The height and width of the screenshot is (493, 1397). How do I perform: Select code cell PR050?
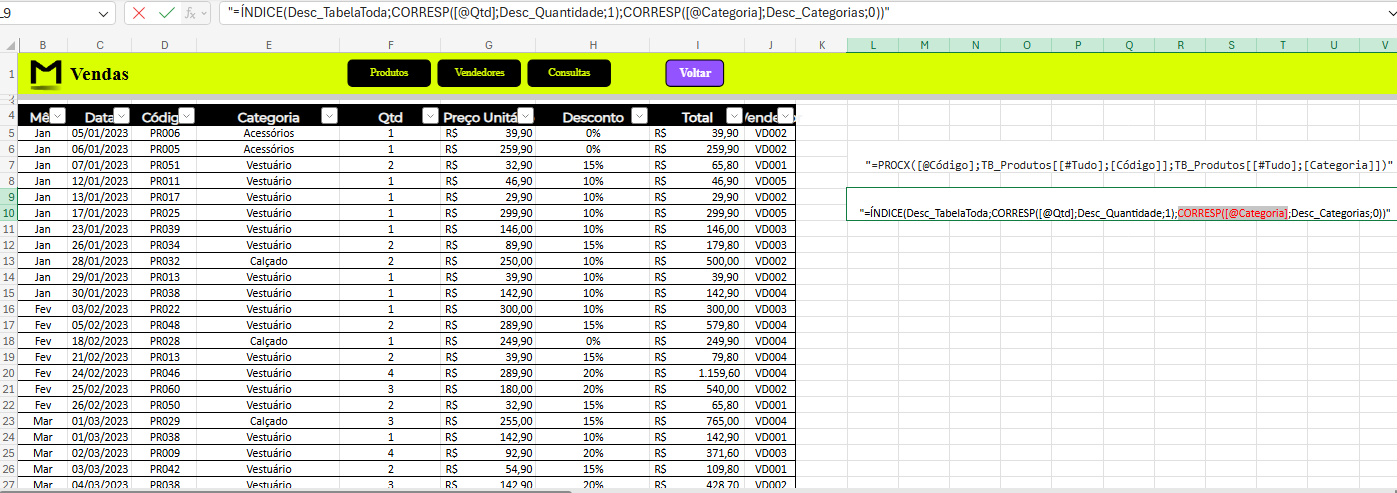pyautogui.click(x=164, y=405)
